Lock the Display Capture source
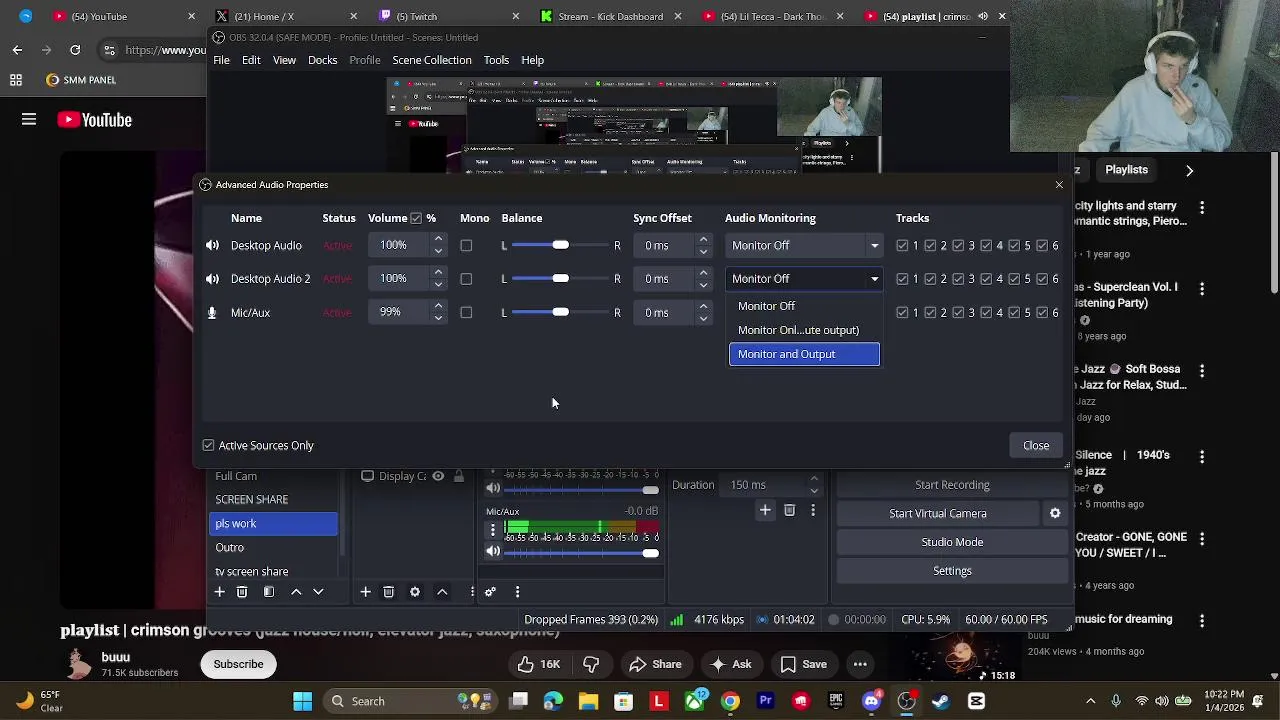1280x720 pixels. [459, 476]
